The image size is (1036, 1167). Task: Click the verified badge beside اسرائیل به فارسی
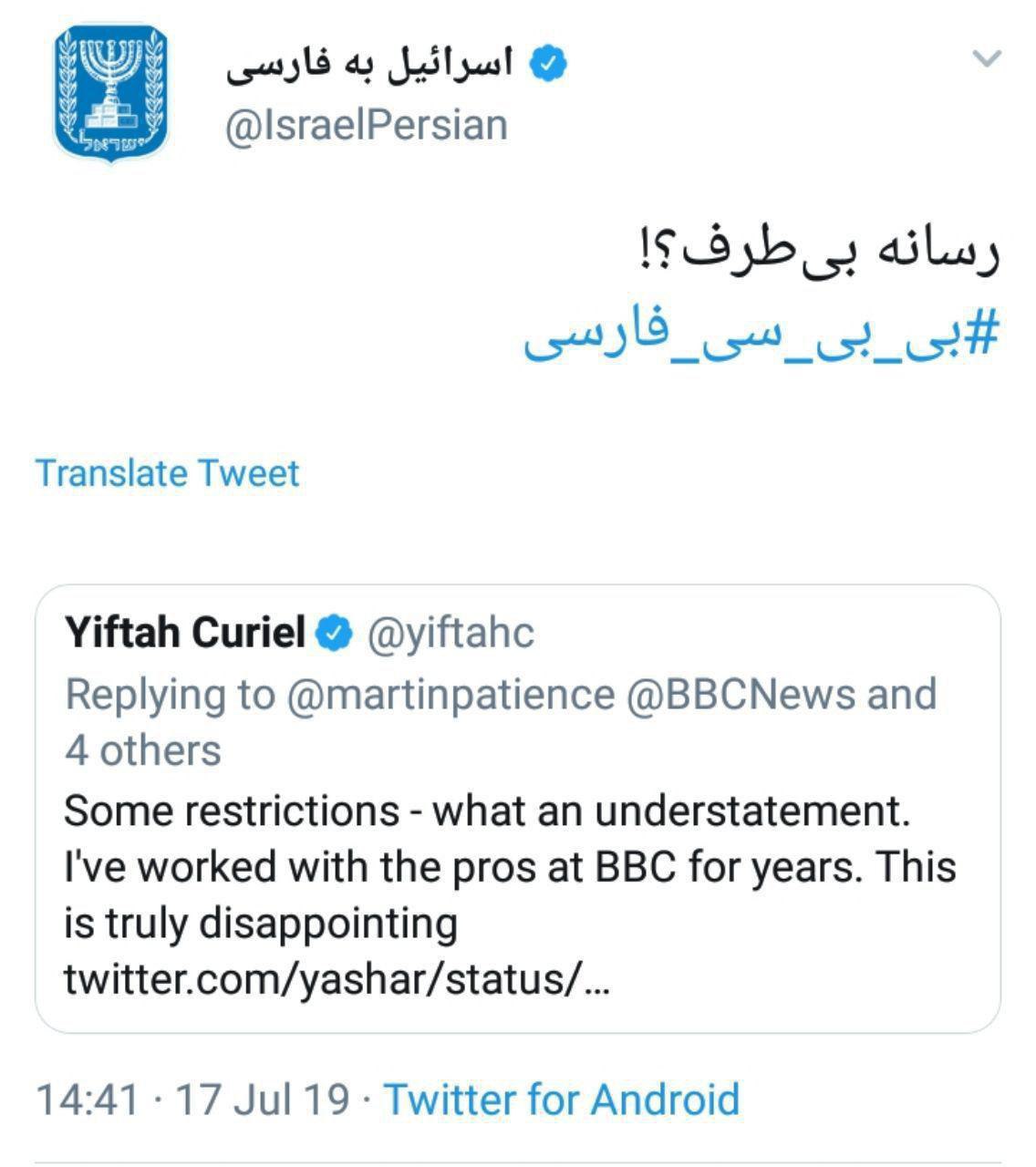(550, 64)
